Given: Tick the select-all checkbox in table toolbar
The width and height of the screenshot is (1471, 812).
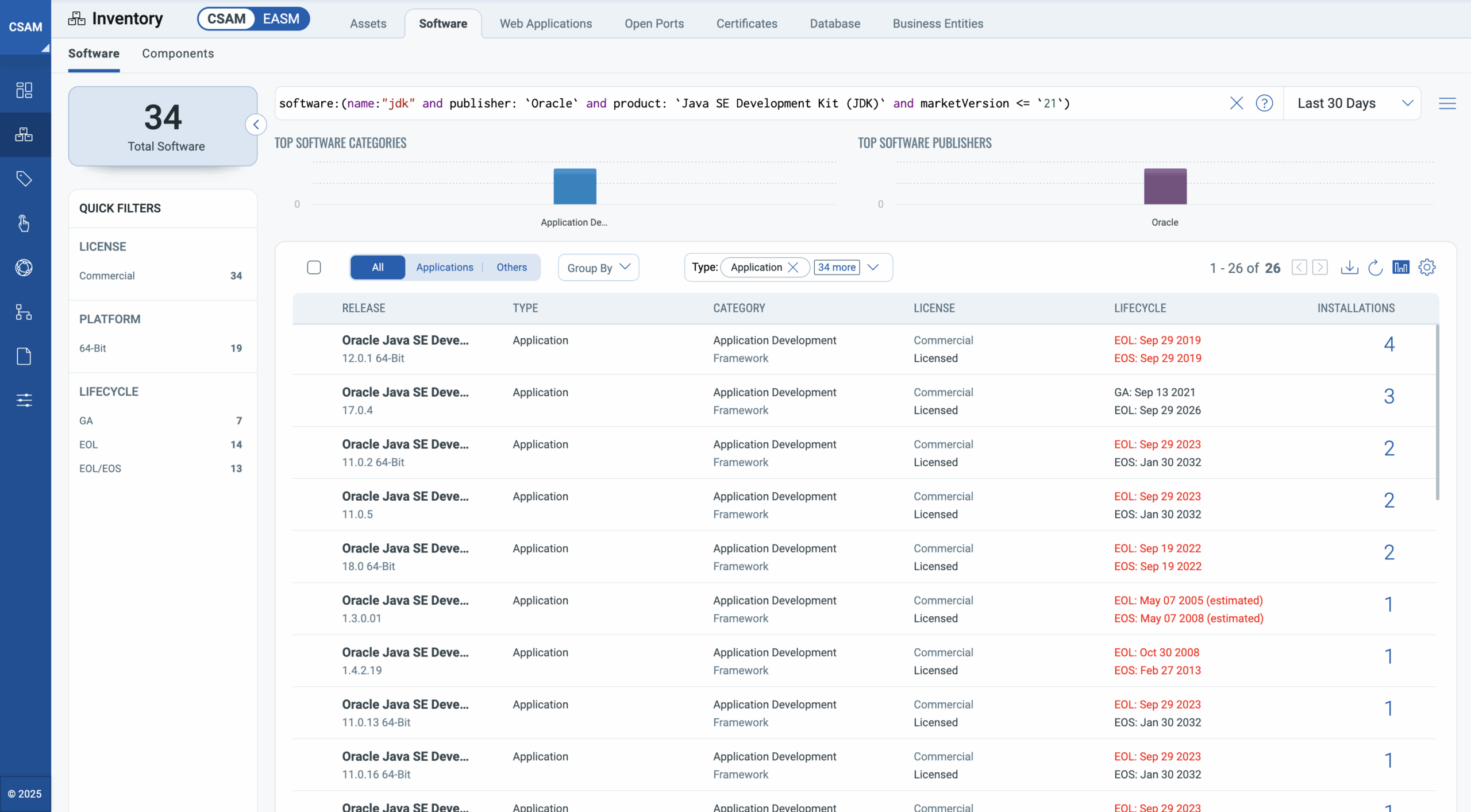Looking at the screenshot, I should click(314, 268).
